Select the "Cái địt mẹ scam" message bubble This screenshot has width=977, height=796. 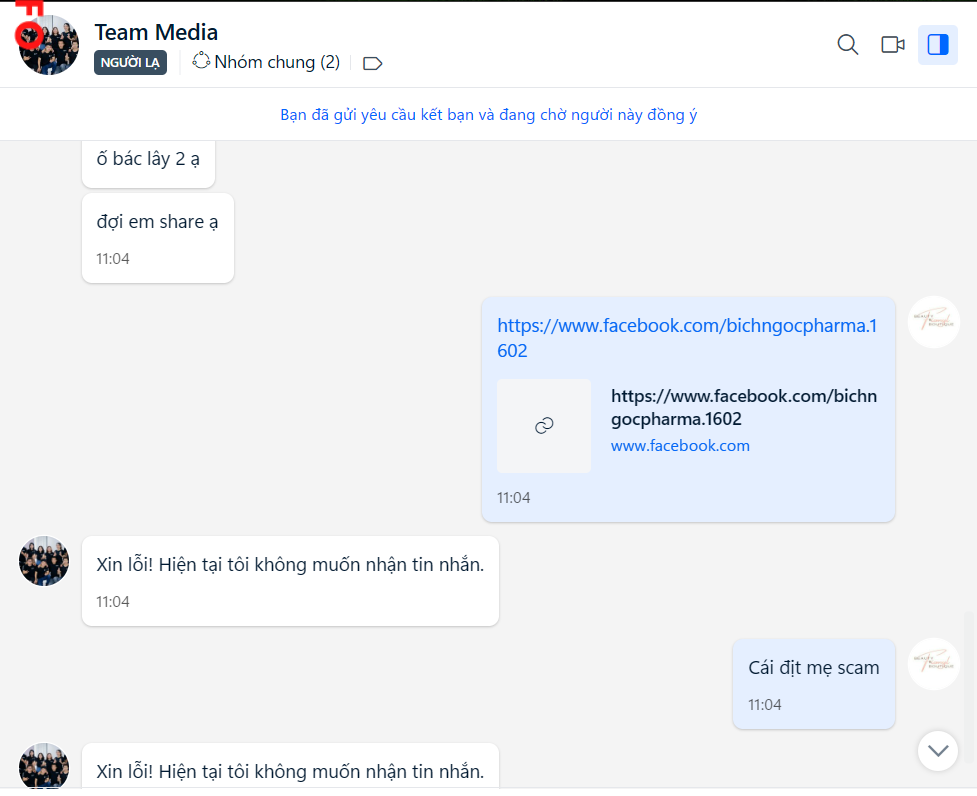pos(813,668)
